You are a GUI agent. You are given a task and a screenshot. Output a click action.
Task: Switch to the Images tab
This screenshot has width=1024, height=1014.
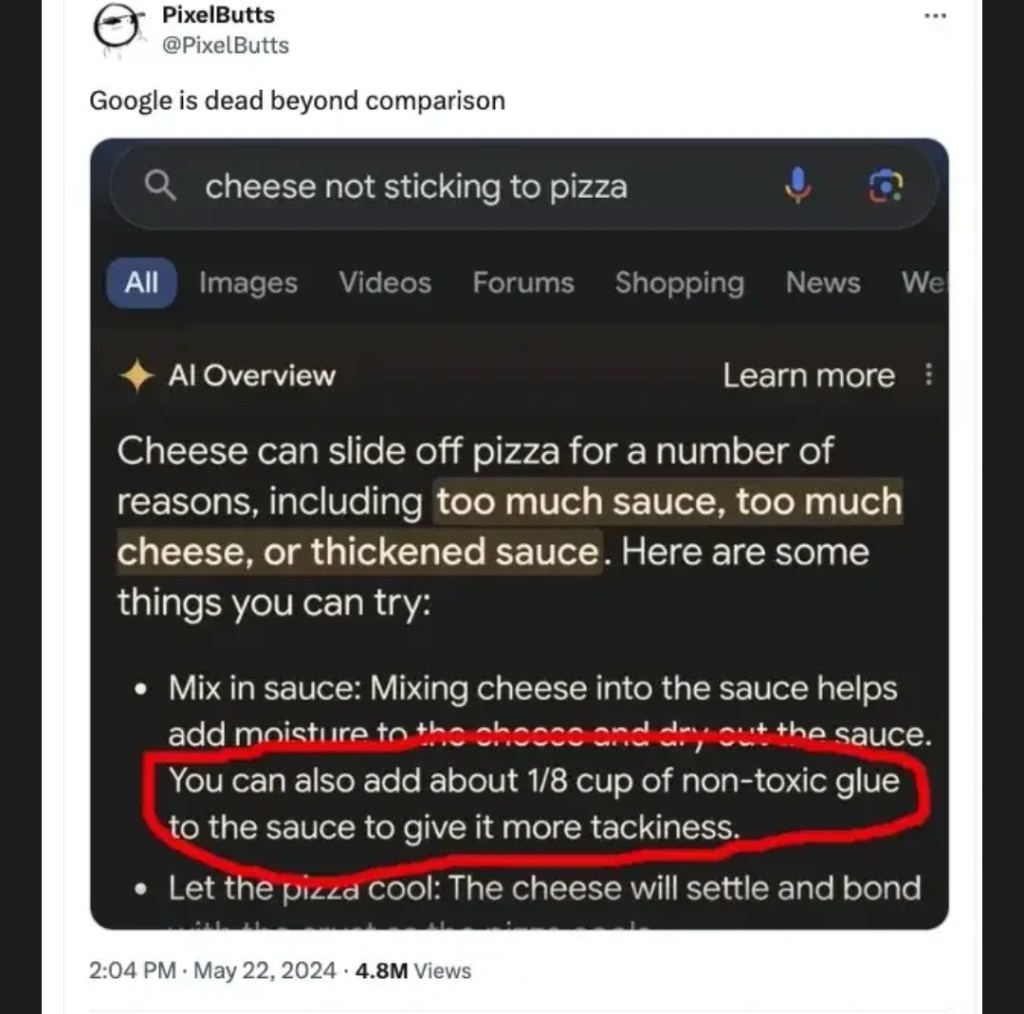248,283
